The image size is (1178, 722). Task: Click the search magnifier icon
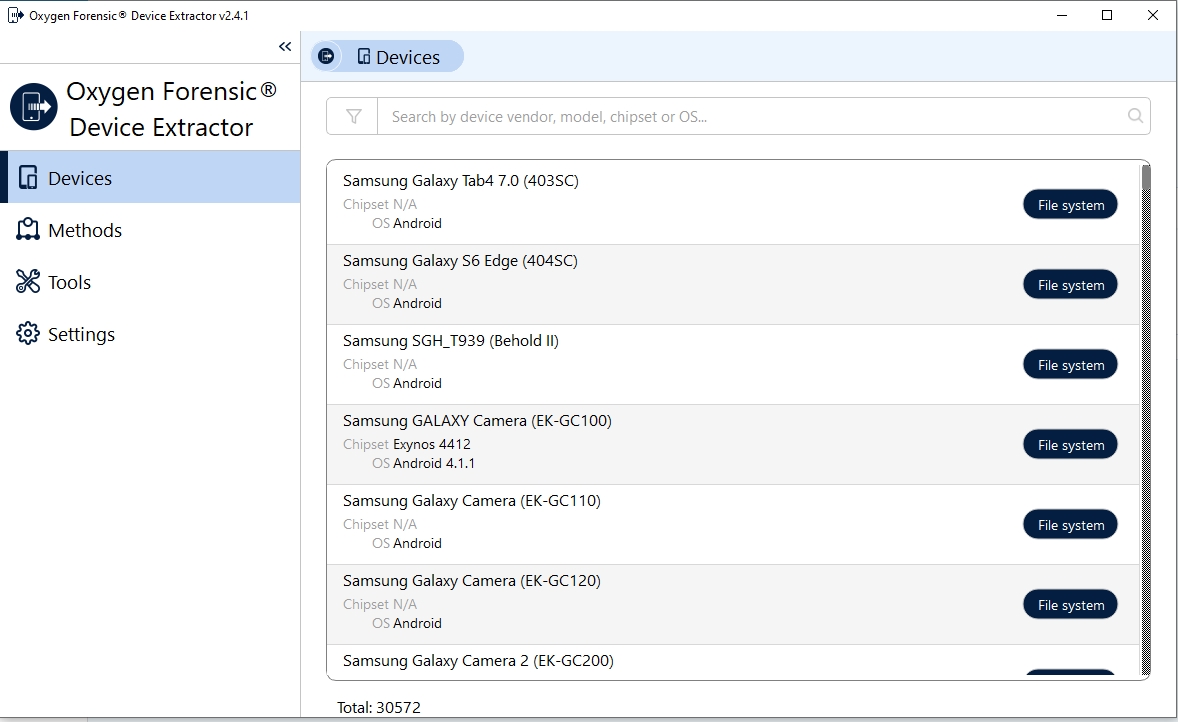(x=1135, y=116)
